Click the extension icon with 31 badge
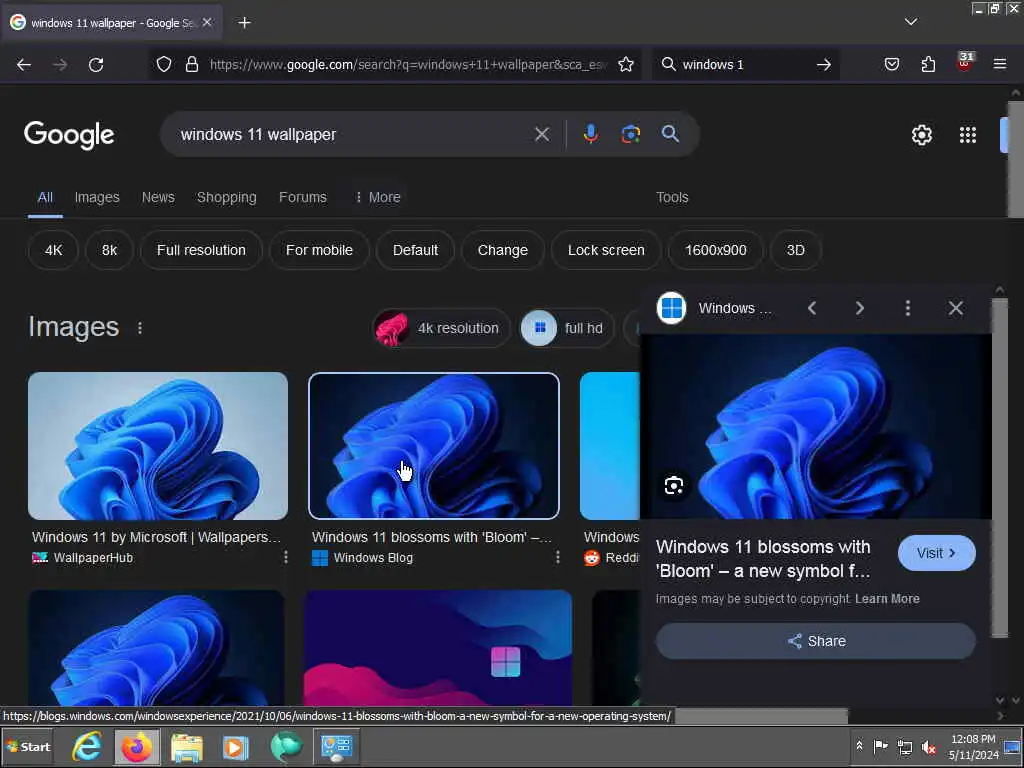The image size is (1024, 768). point(965,63)
